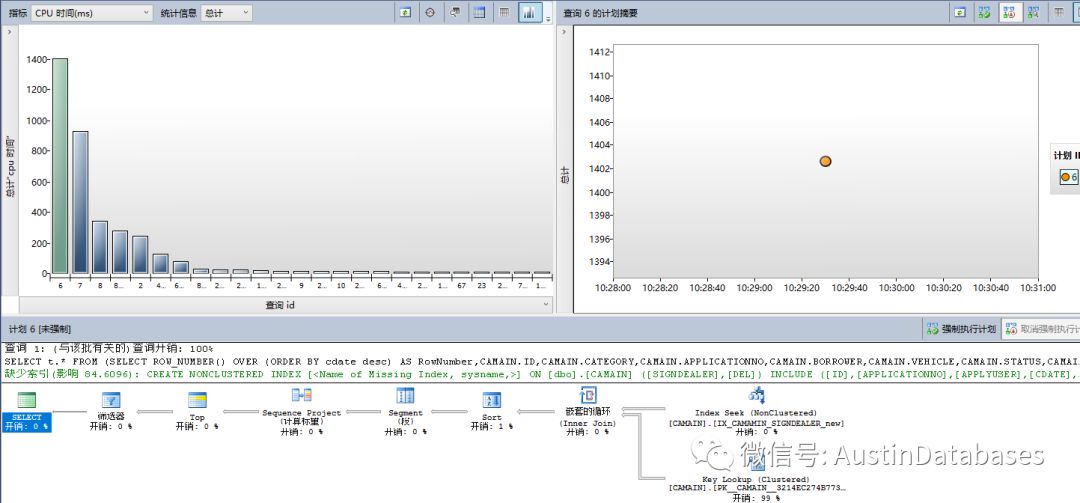Click the Nested Loops (Inner Join) operator
The height and width of the screenshot is (503, 1080).
pyautogui.click(x=588, y=396)
